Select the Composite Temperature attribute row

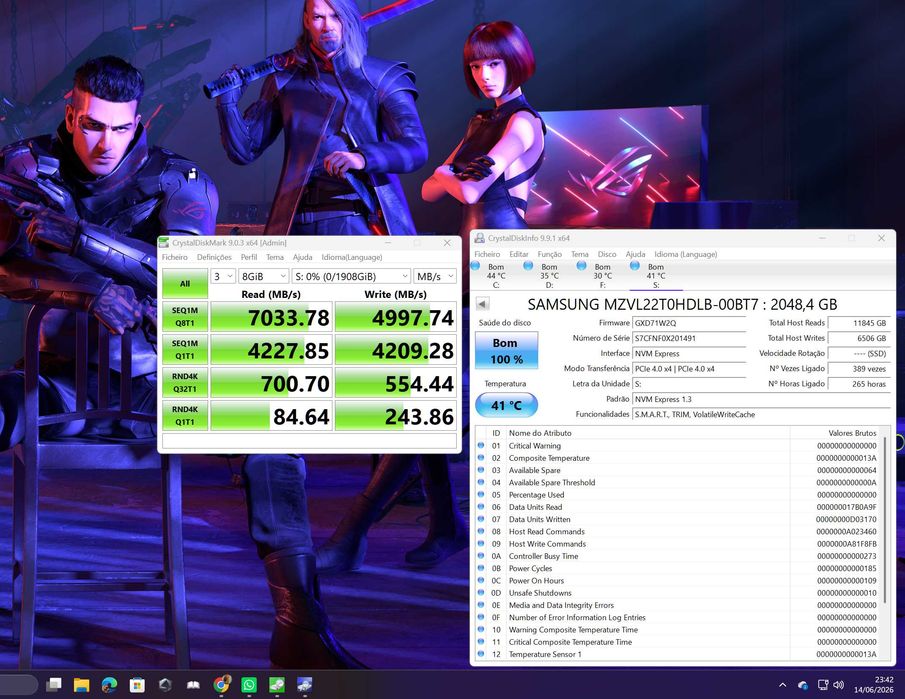[x=678, y=458]
